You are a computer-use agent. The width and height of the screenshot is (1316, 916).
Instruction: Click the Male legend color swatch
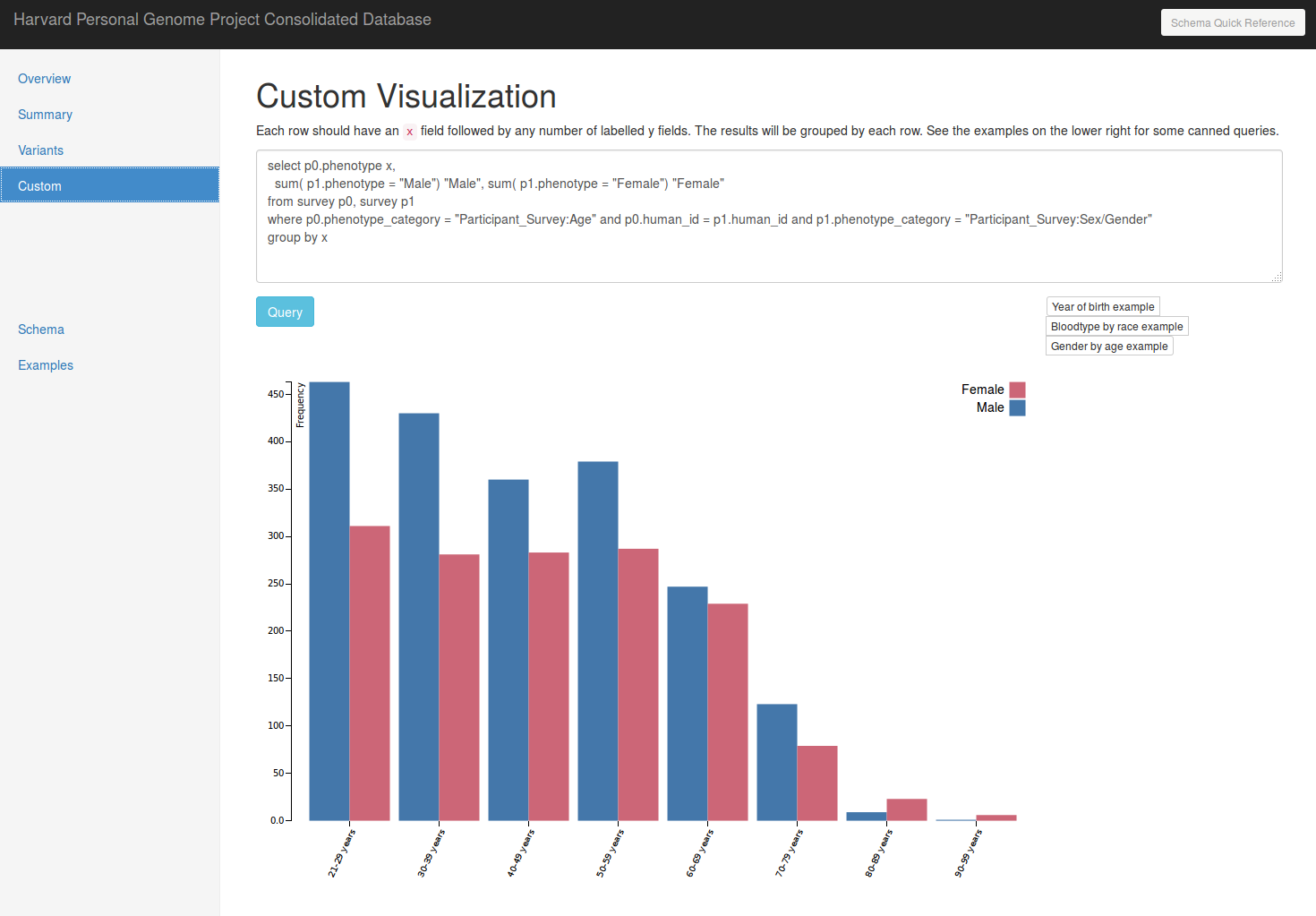(x=1017, y=407)
